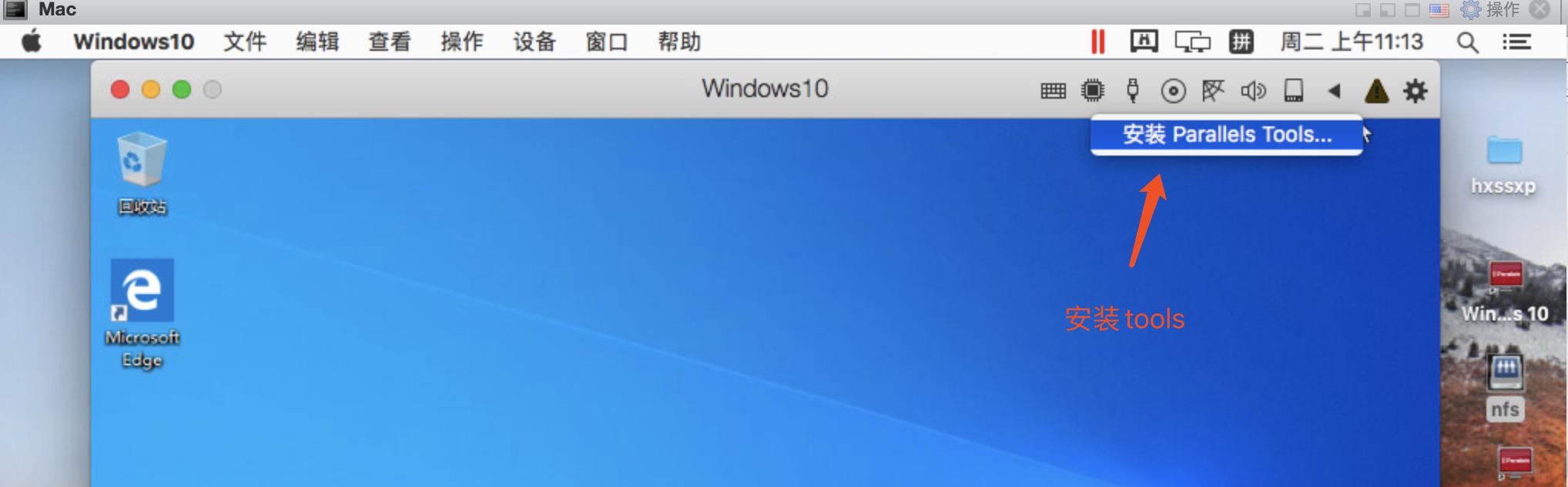Viewport: 1568px width, 487px height.
Task: Click the hard disk drive icon
Action: coord(1294,90)
